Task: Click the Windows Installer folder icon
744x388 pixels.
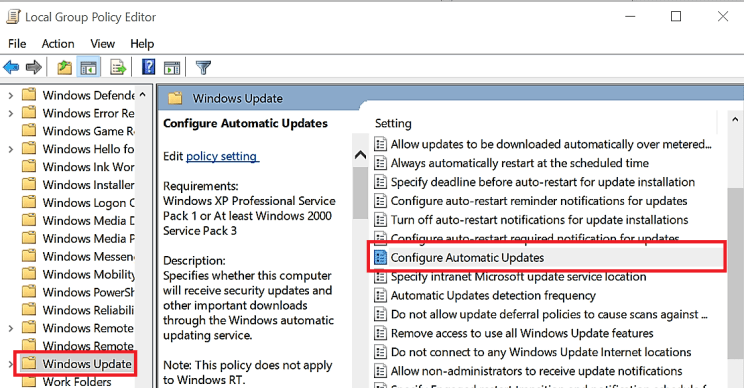Action: pos(29,184)
